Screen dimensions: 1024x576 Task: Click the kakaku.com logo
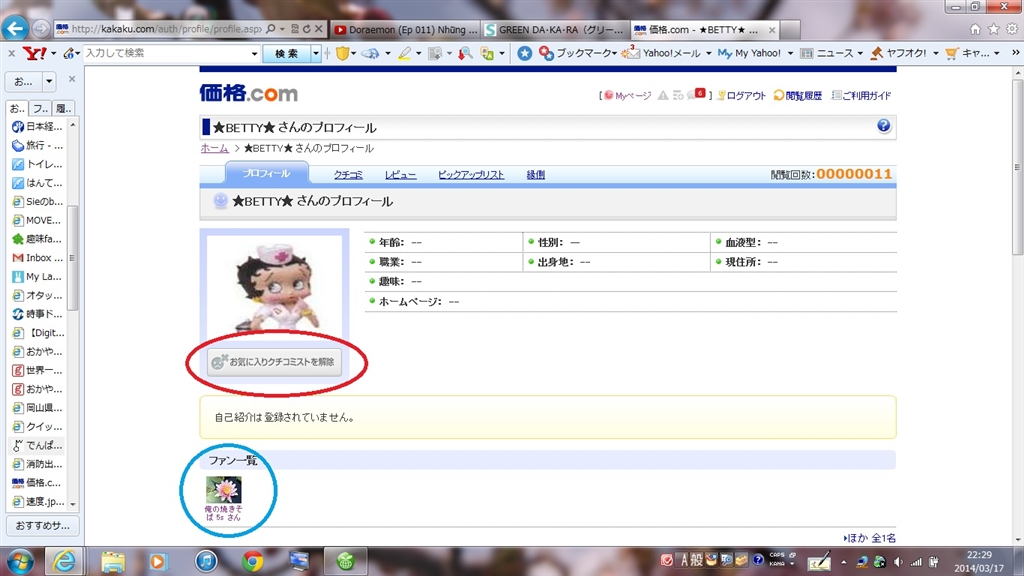coord(249,93)
